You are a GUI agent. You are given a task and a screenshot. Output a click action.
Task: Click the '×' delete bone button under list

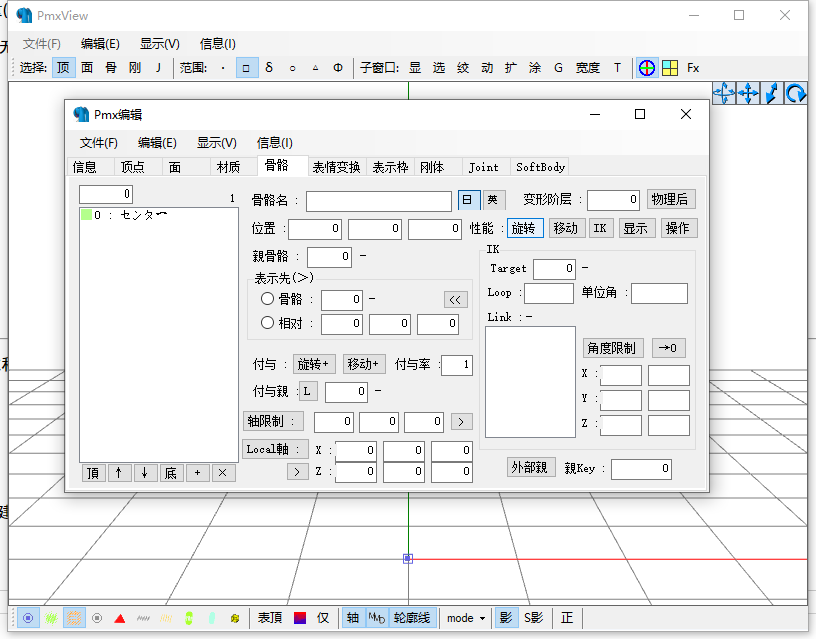pyautogui.click(x=223, y=473)
